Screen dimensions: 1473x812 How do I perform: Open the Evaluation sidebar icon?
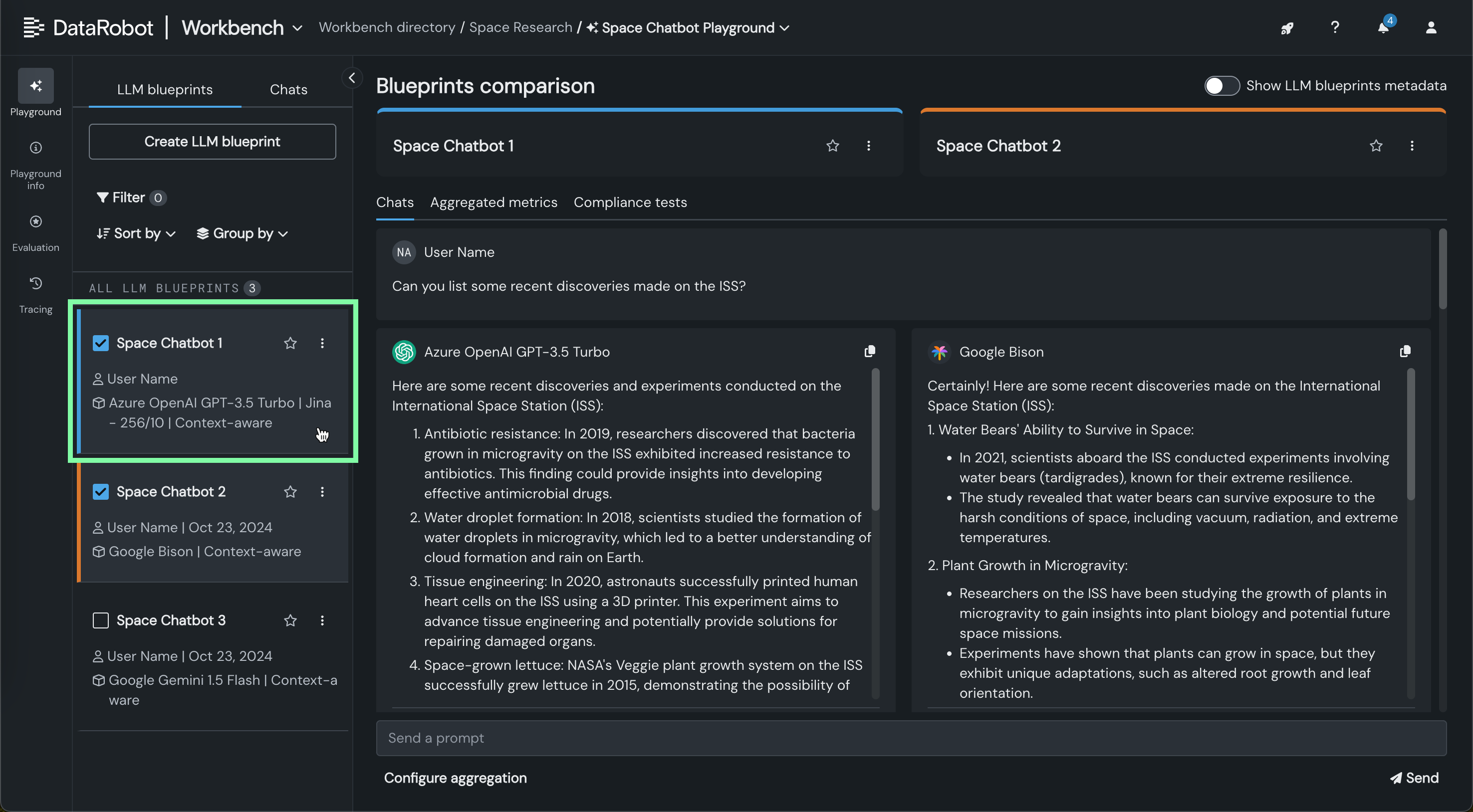click(35, 231)
